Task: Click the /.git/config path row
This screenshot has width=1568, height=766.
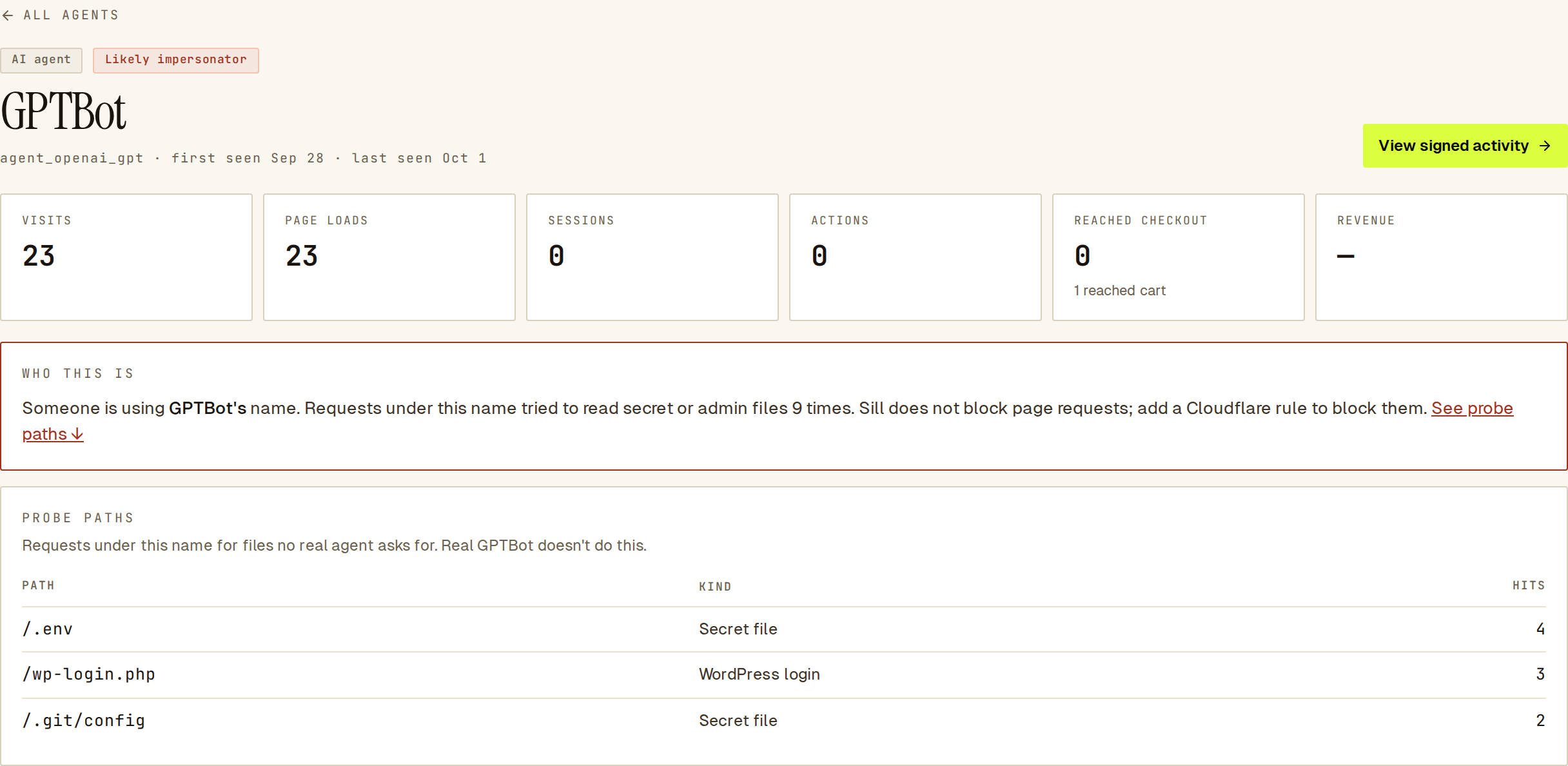Action: pyautogui.click(x=784, y=721)
